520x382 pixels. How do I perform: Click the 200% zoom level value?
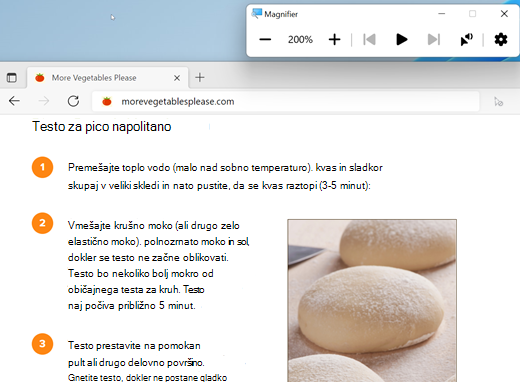[x=300, y=40]
